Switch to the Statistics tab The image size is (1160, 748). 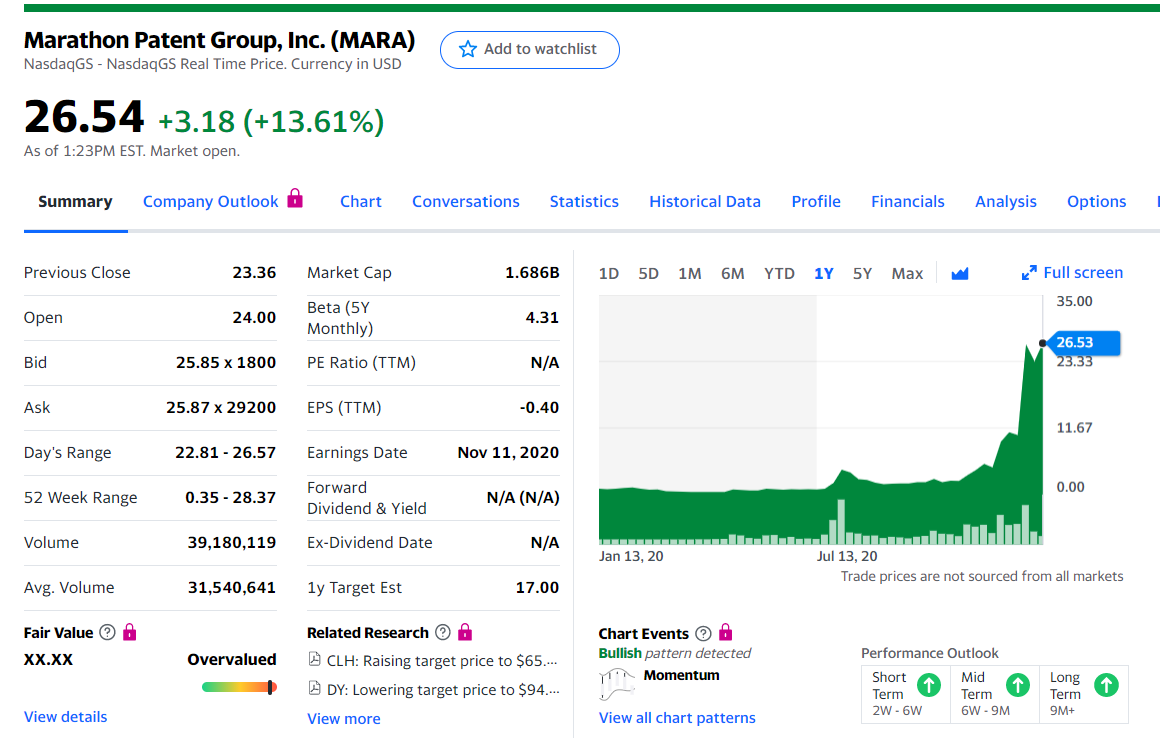584,201
